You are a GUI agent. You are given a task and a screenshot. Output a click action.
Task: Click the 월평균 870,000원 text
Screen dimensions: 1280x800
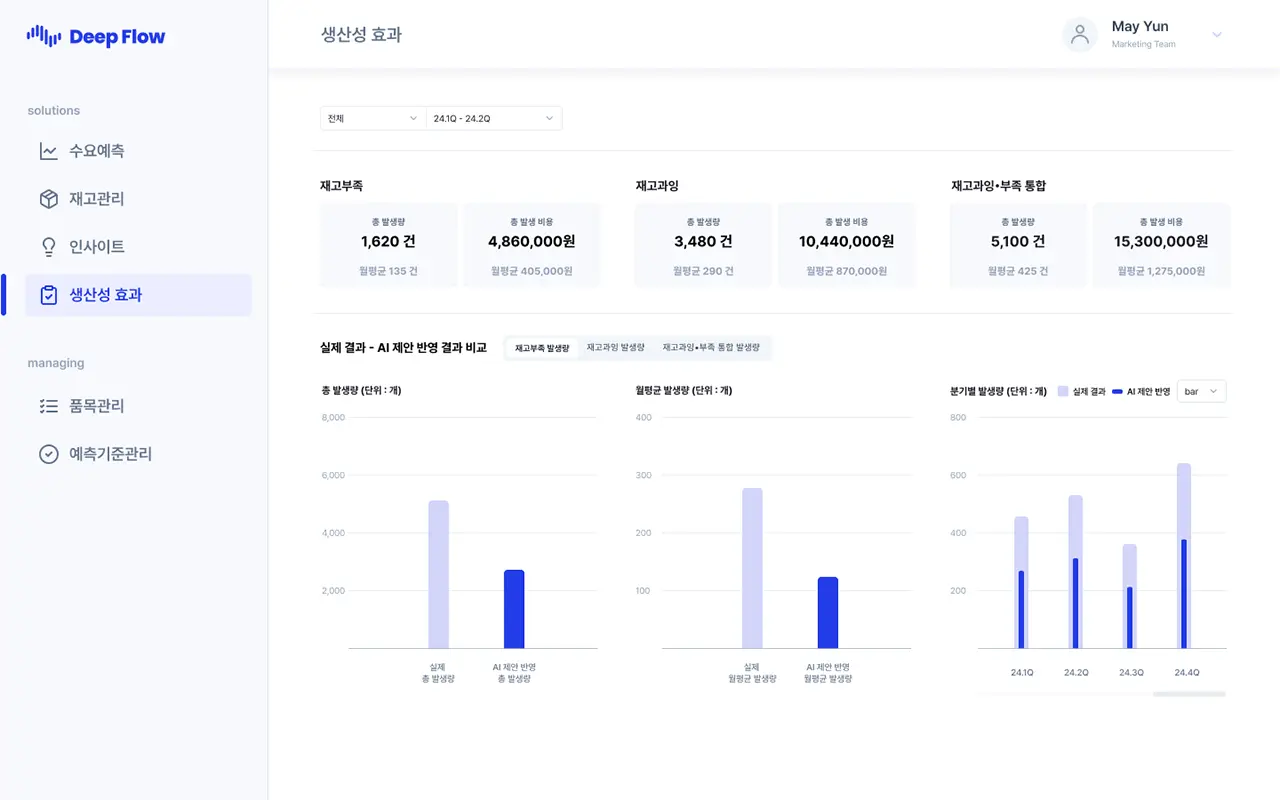click(846, 271)
